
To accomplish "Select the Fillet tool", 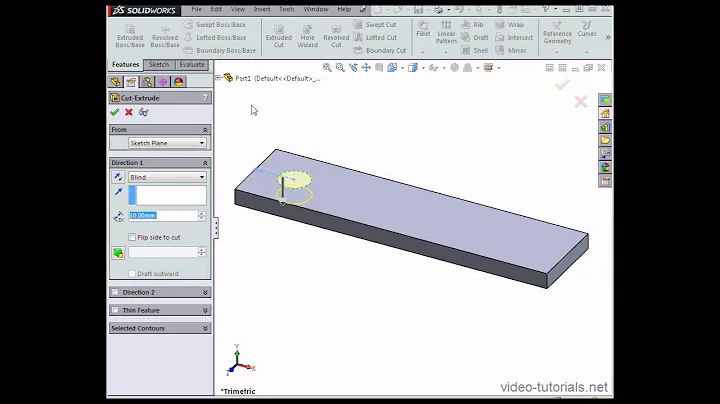I will click(423, 29).
